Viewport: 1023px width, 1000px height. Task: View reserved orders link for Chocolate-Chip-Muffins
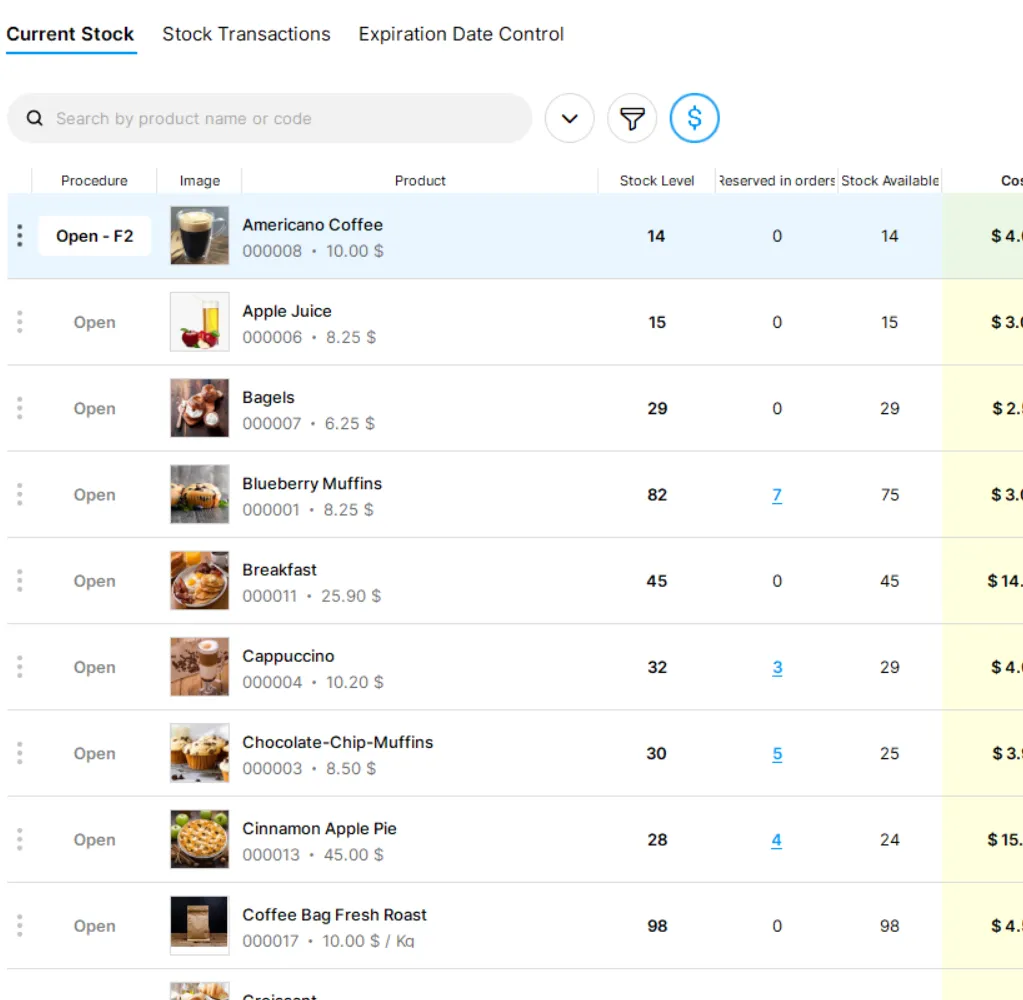[777, 754]
